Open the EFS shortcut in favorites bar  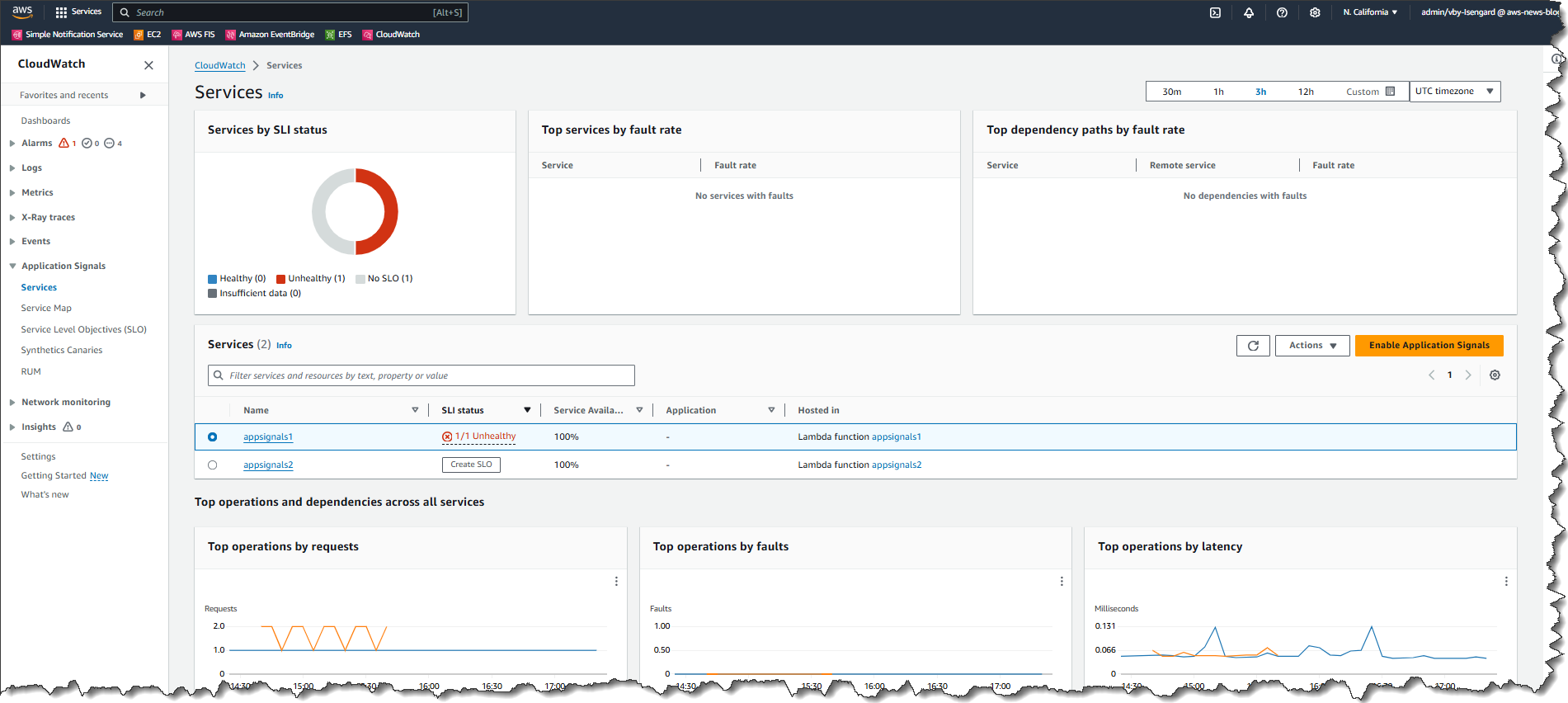tap(338, 35)
